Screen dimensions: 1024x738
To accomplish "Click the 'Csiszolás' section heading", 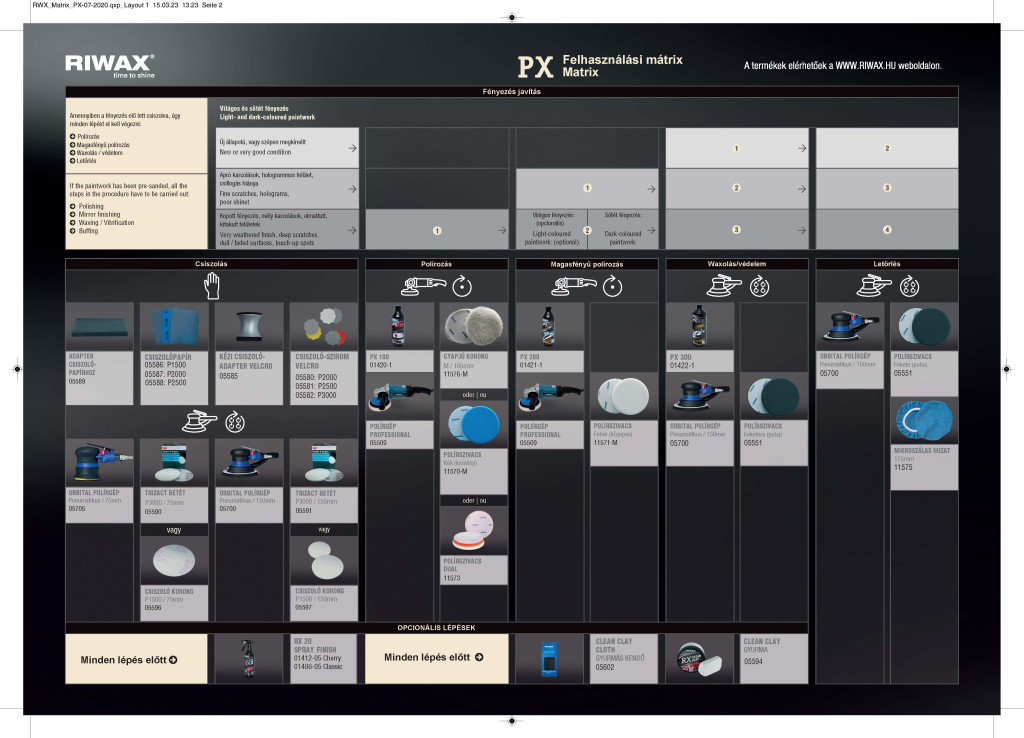I will [212, 264].
